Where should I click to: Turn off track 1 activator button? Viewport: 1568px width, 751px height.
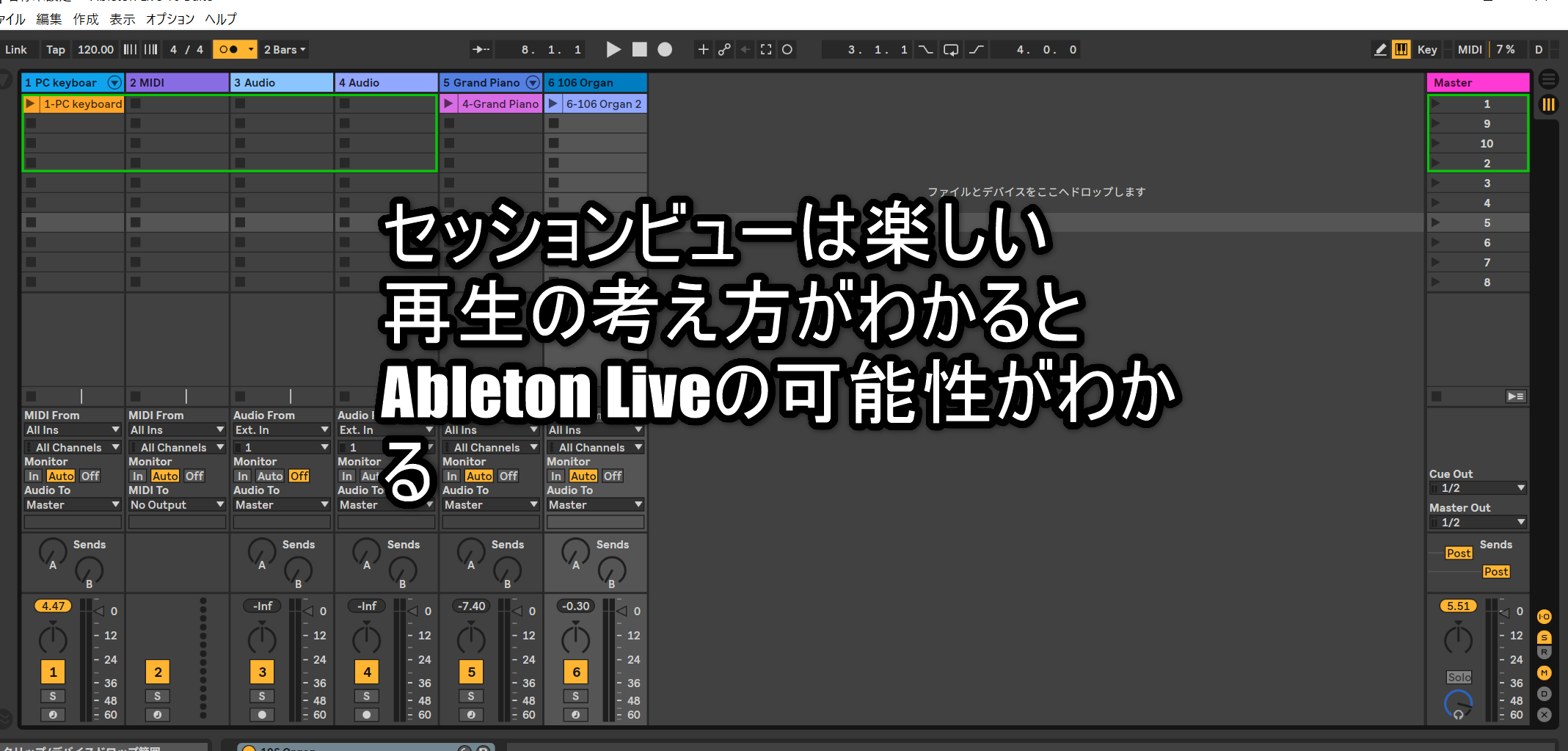(53, 672)
